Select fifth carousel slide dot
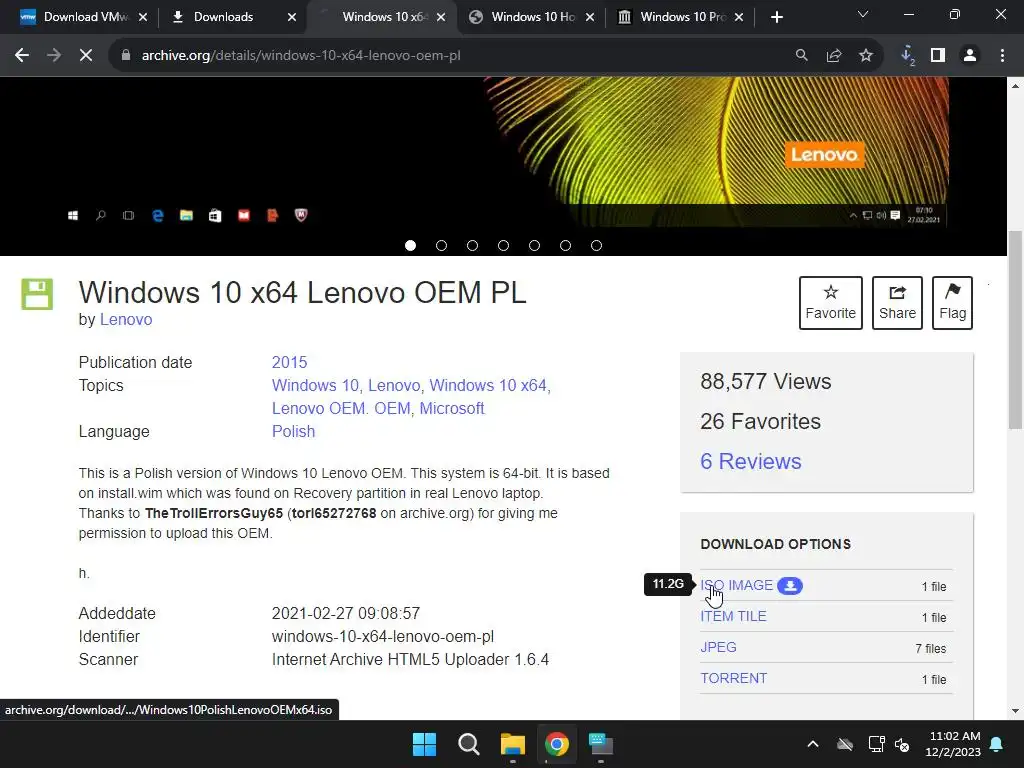This screenshot has height=768, width=1024. (x=534, y=246)
